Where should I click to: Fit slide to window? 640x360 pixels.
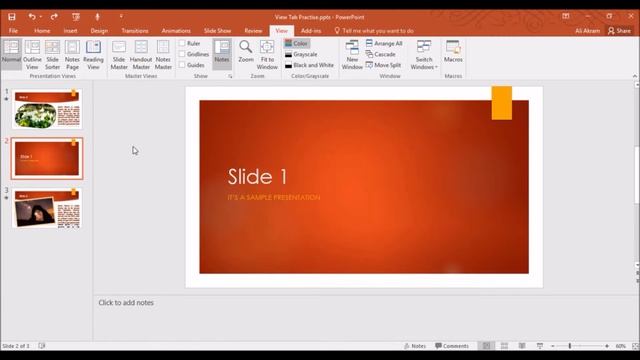(267, 55)
